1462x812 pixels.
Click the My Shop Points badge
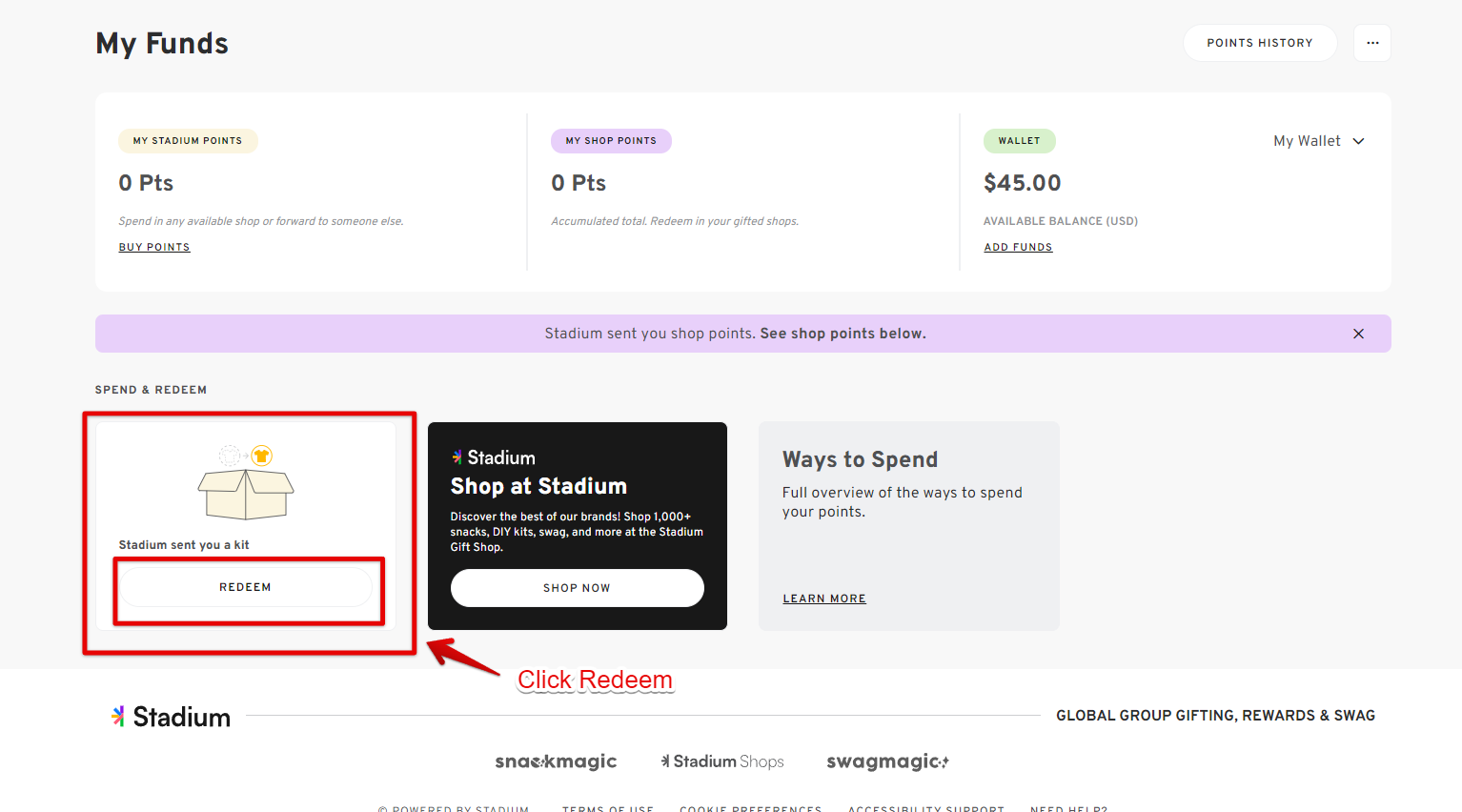[611, 140]
